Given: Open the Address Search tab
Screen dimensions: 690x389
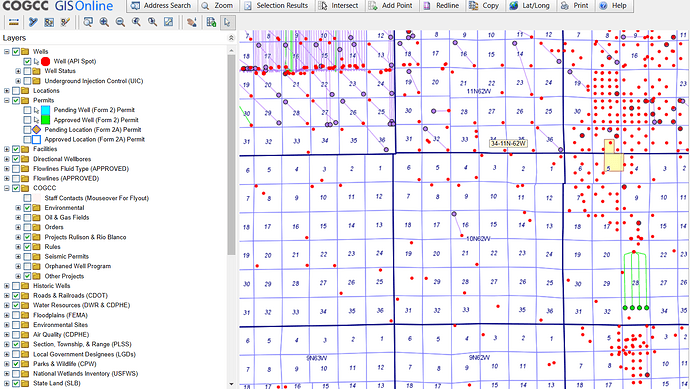Looking at the screenshot, I should pos(161,6).
